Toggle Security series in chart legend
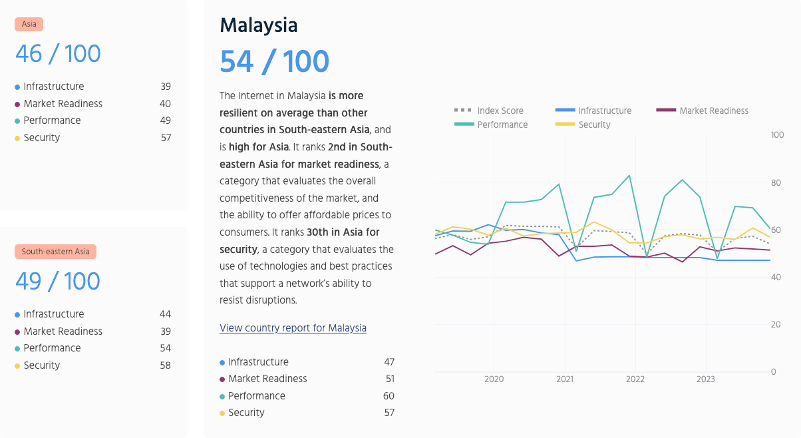Viewport: 801px width, 438px height. [x=593, y=125]
